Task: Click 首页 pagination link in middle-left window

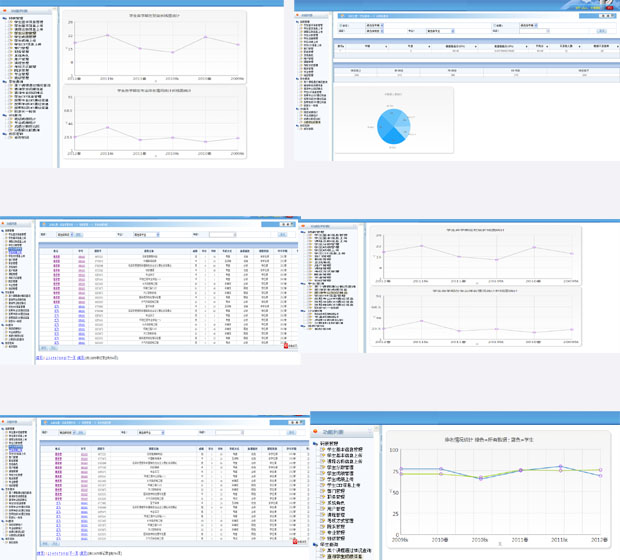Action: 39,358
